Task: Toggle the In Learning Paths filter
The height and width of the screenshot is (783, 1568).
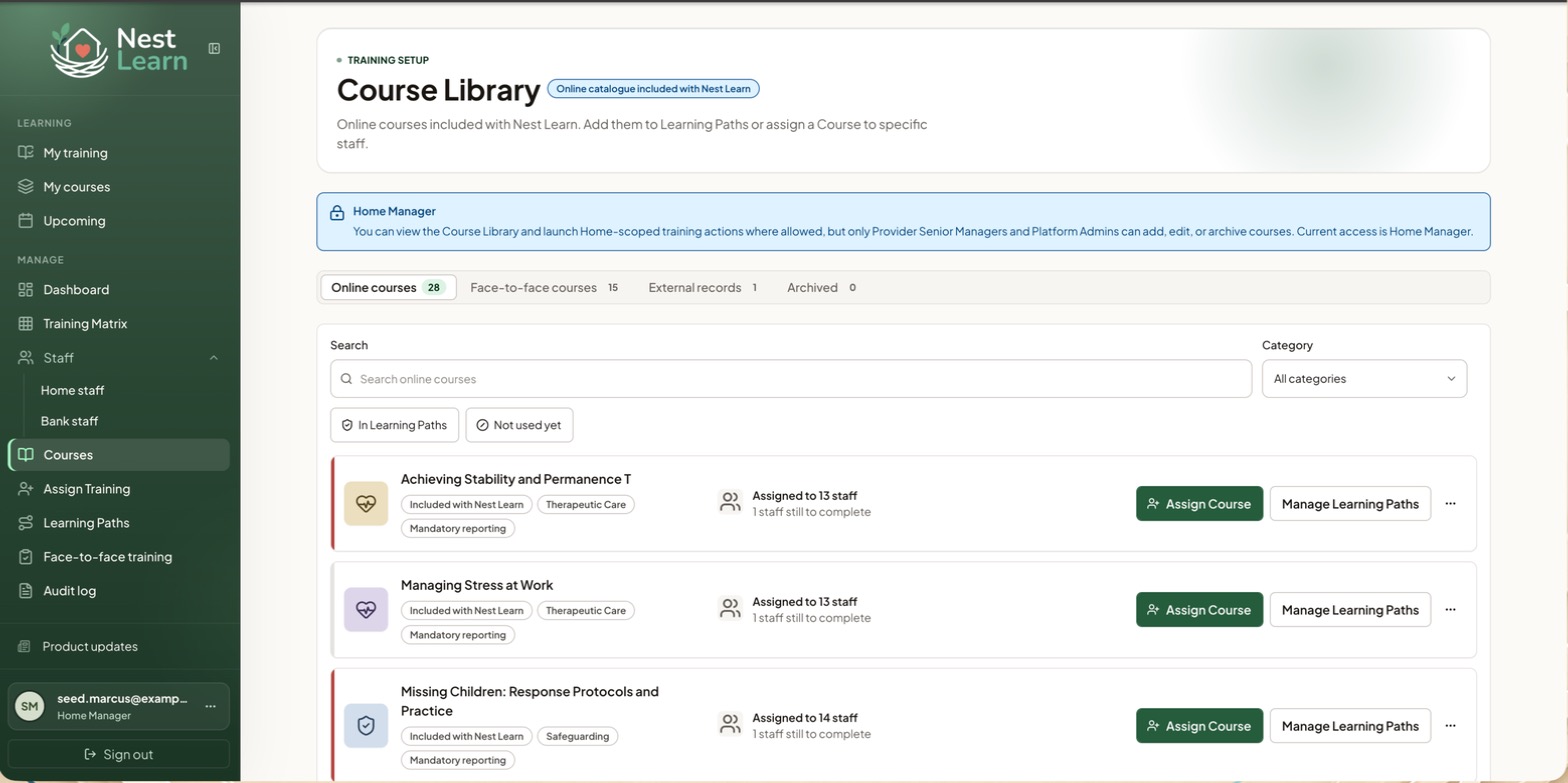Action: point(394,425)
